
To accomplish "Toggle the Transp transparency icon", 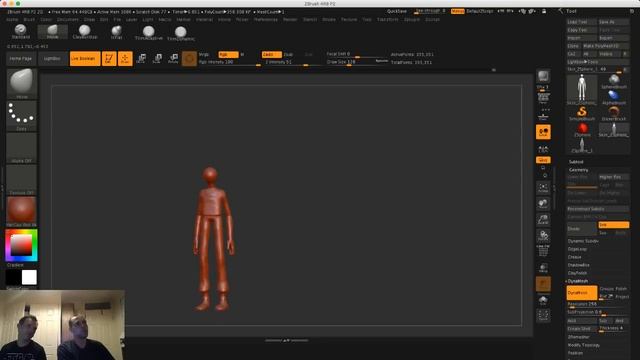I will point(543,268).
